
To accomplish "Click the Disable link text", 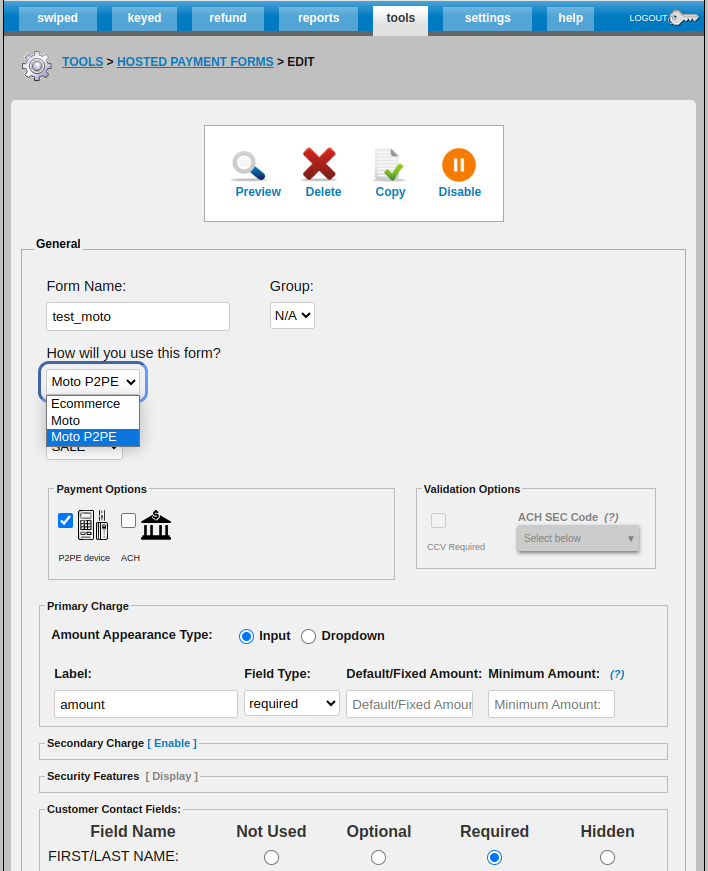I will (460, 192).
